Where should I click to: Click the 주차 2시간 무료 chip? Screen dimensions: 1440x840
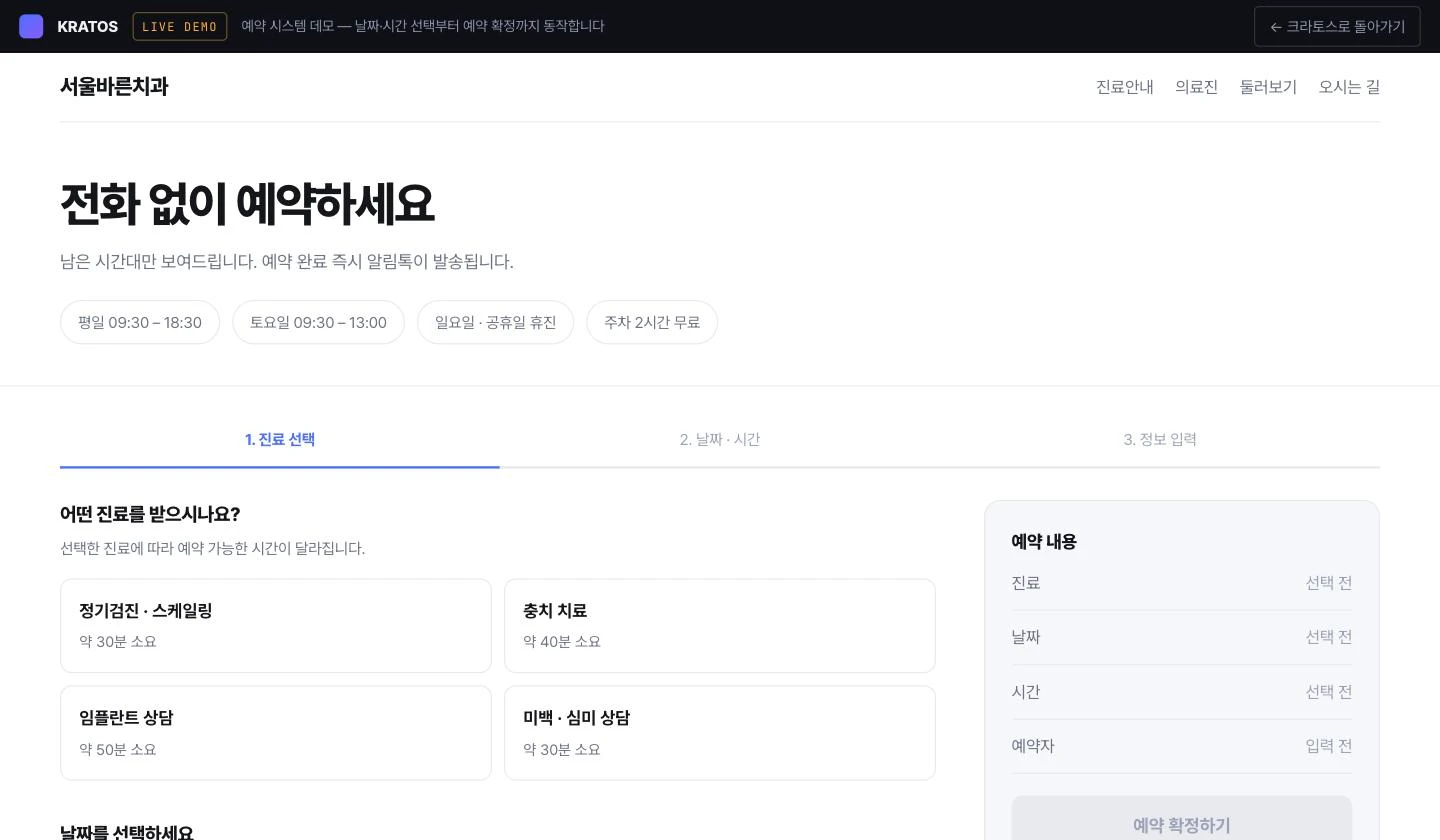tap(652, 322)
